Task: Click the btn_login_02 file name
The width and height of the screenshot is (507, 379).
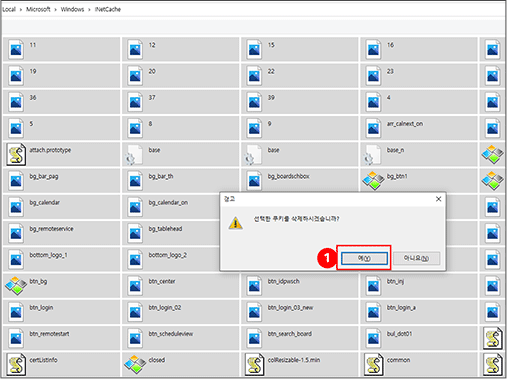Action: click(165, 308)
